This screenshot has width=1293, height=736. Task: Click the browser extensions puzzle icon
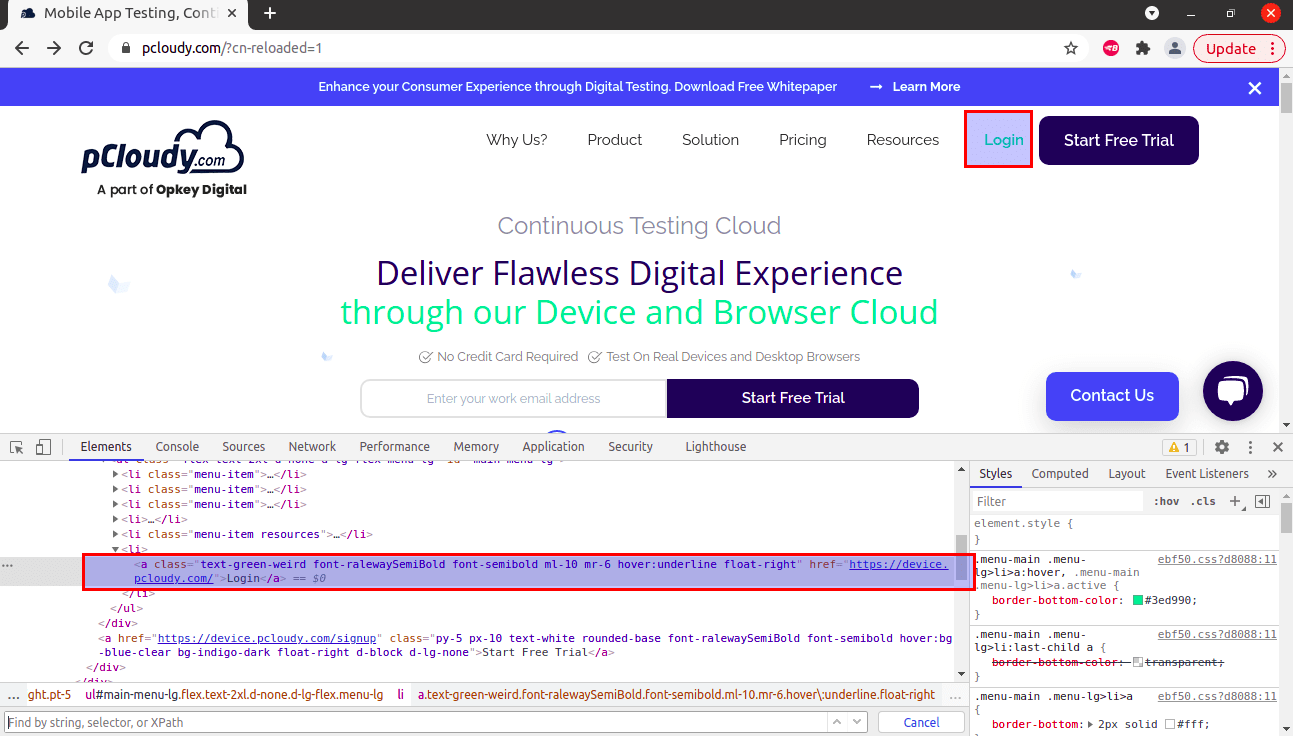tap(1142, 47)
